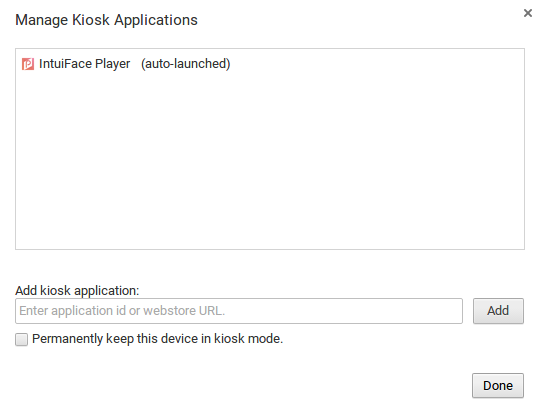The width and height of the screenshot is (536, 408).
Task: Click the IntuiFace Player red app icon
Action: point(28,64)
